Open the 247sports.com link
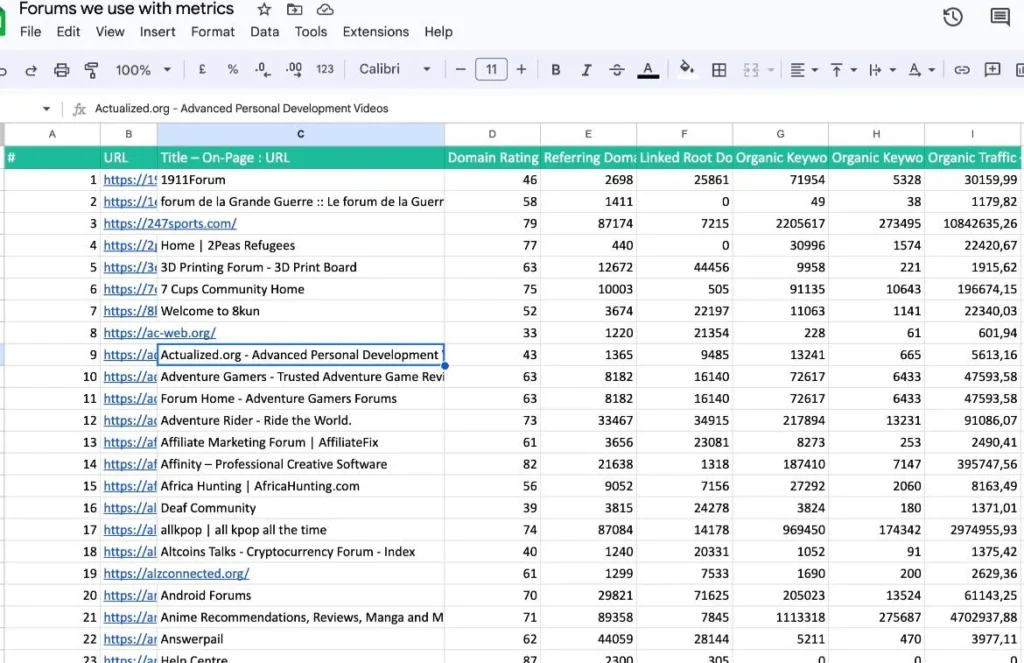The image size is (1024, 663). [x=170, y=223]
